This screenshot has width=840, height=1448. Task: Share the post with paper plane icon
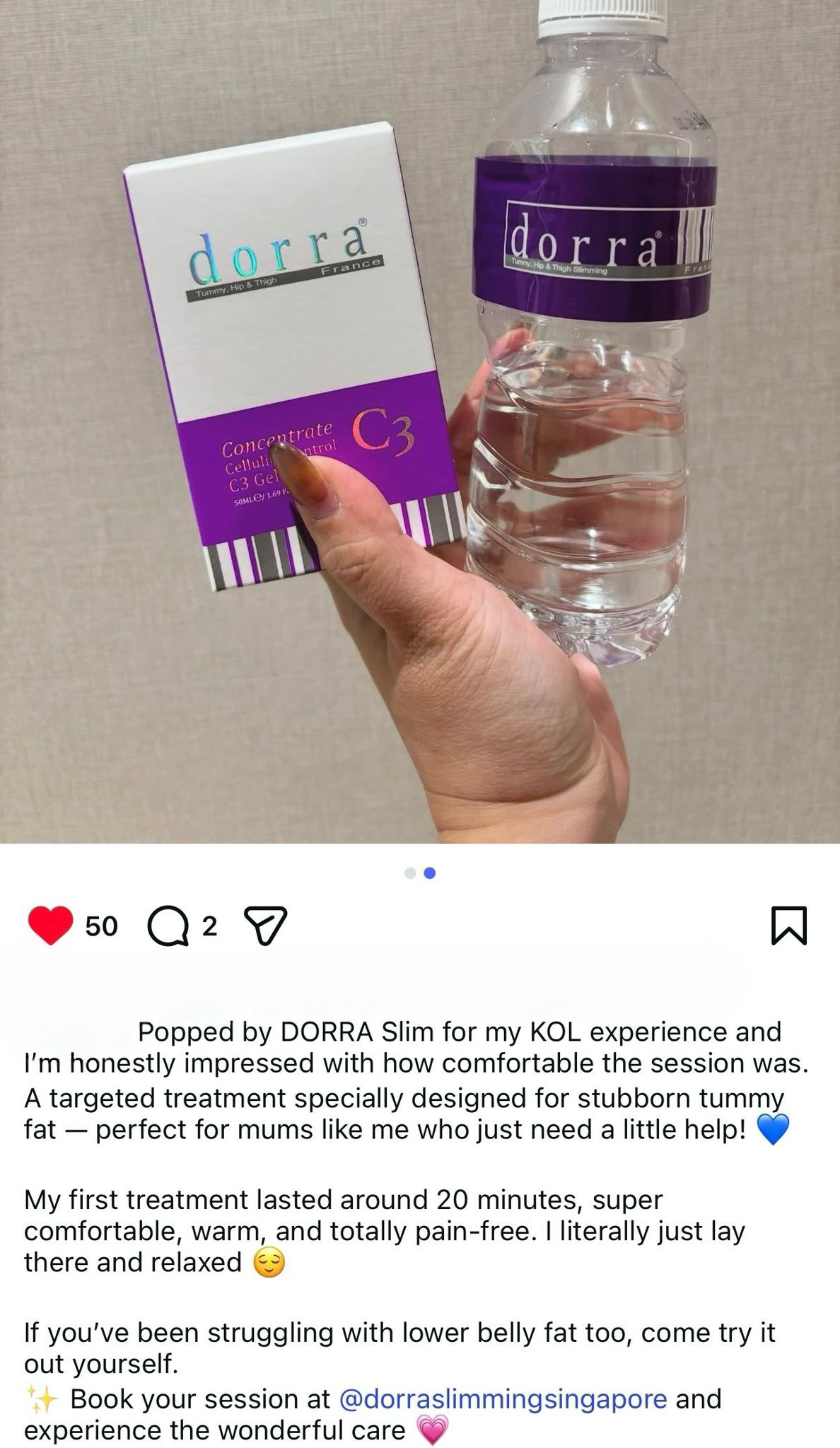pyautogui.click(x=265, y=926)
